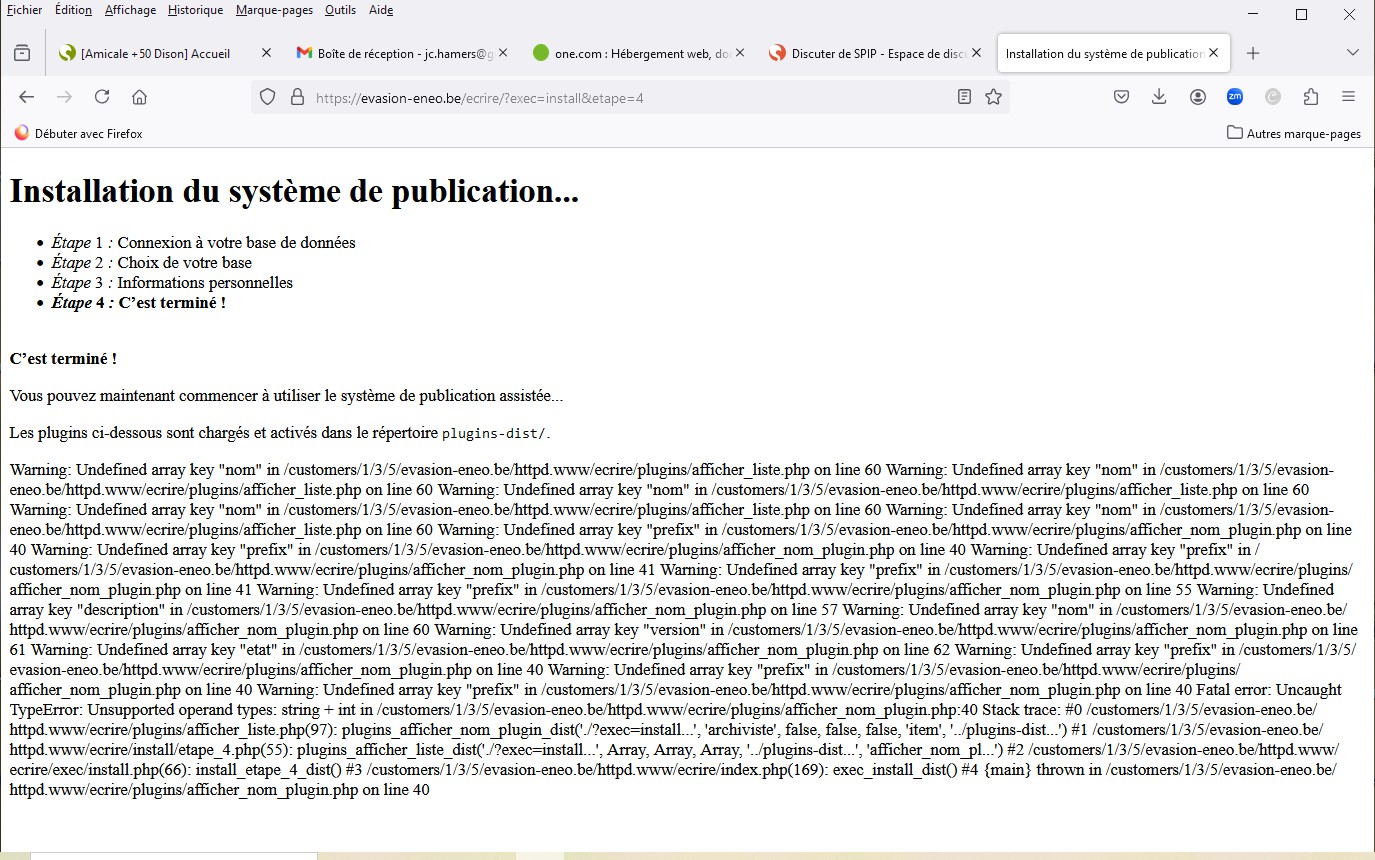This screenshot has height=860, width=1375.
Task: Focus the URL address bar
Action: [630, 98]
